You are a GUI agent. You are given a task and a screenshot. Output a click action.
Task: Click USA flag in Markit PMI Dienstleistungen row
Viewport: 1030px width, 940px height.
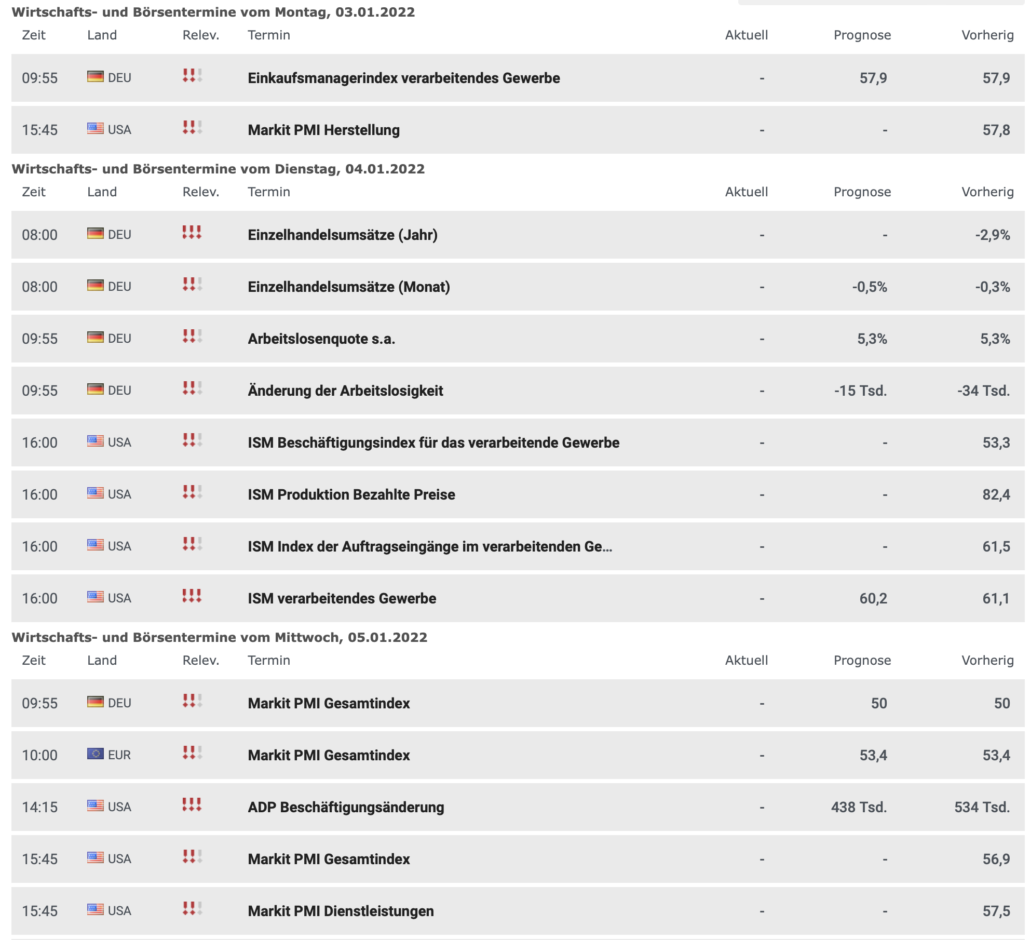[95, 910]
